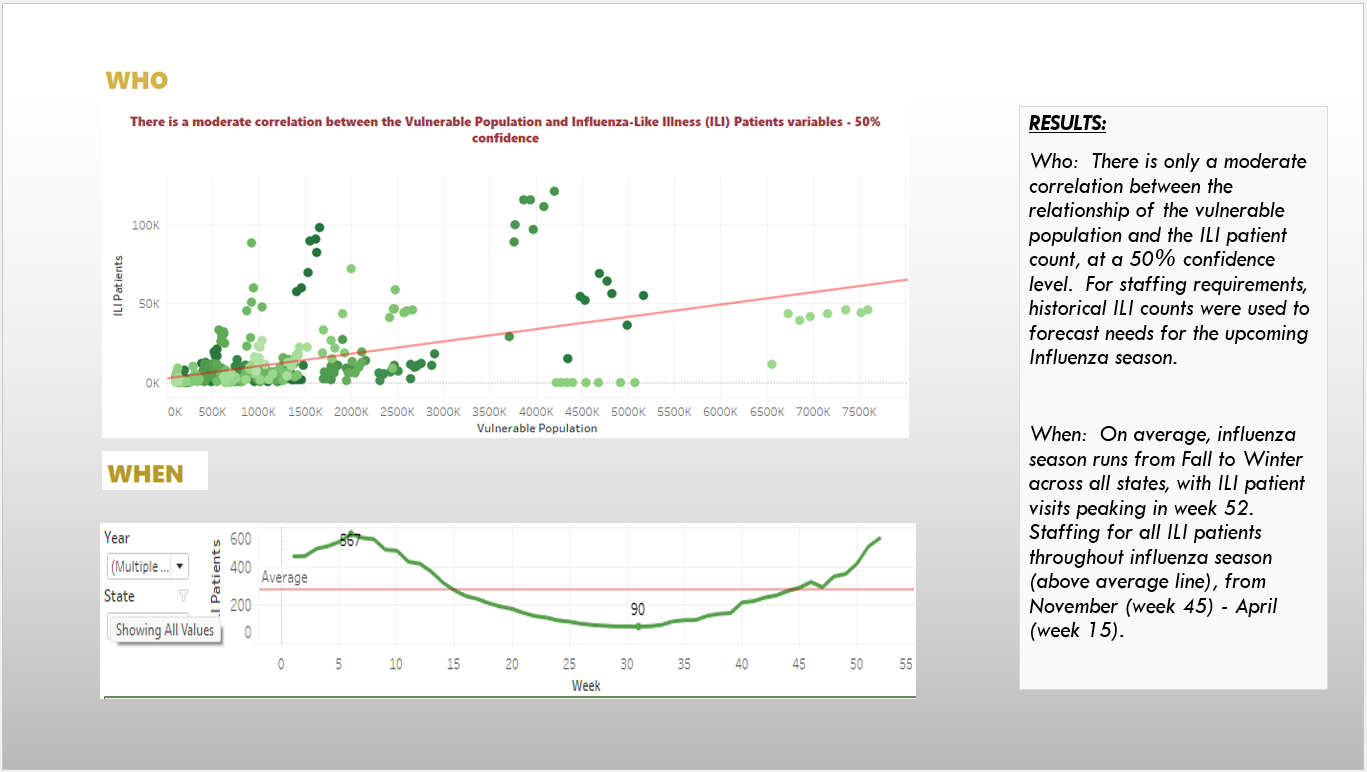Click the Vulnerable Population axis label
The width and height of the screenshot is (1367, 772).
point(537,428)
